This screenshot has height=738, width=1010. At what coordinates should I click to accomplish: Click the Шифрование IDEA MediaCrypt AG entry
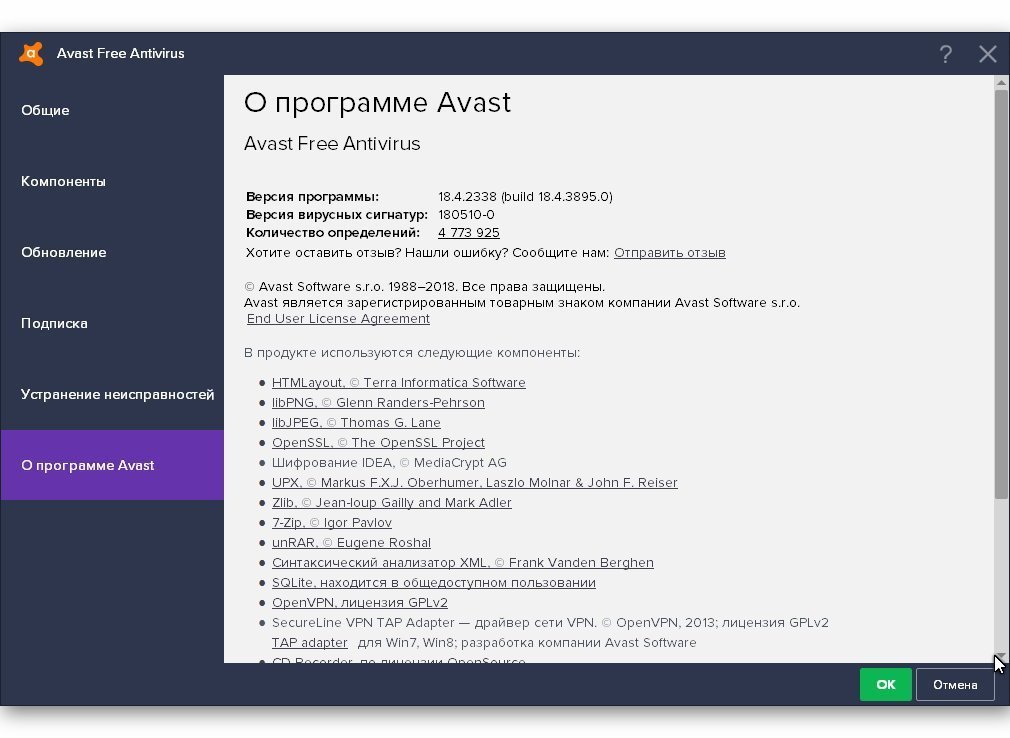[389, 462]
